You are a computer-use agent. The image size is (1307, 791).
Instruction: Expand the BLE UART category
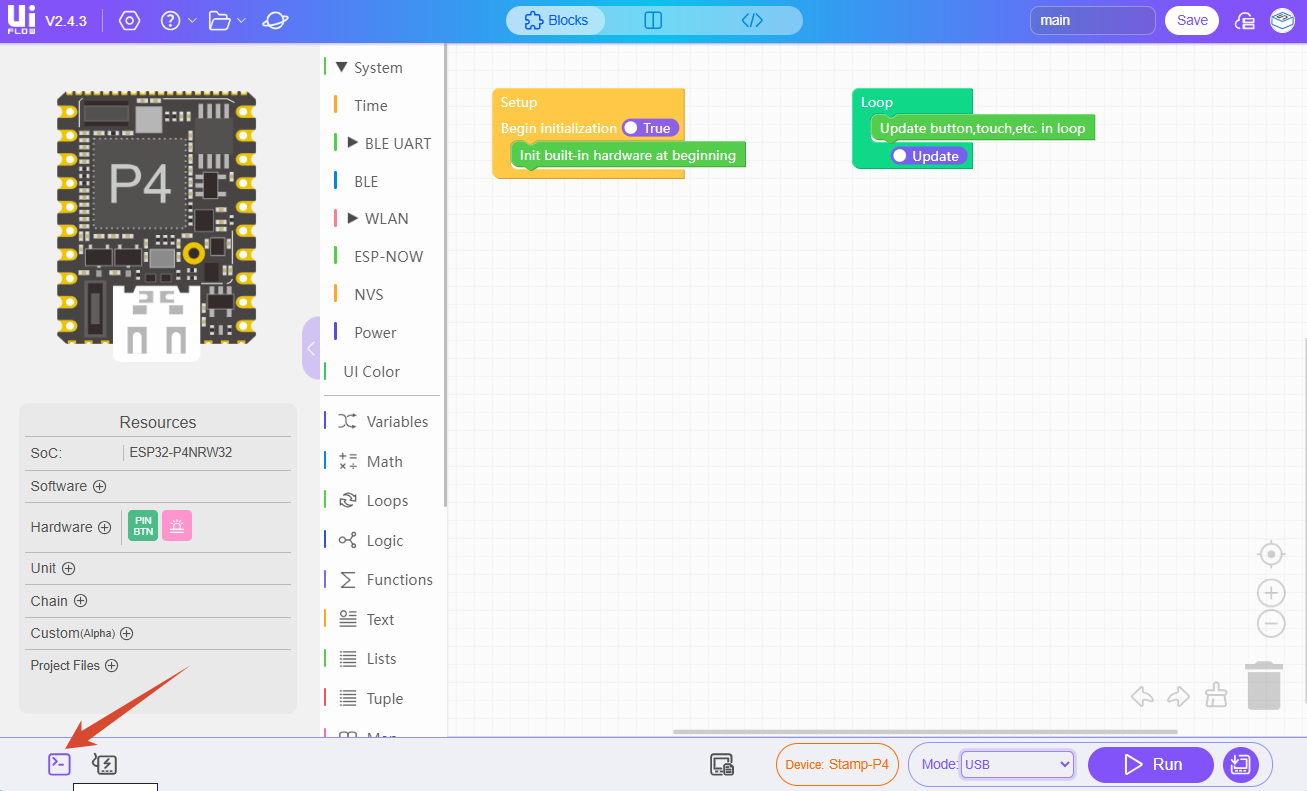tap(352, 143)
